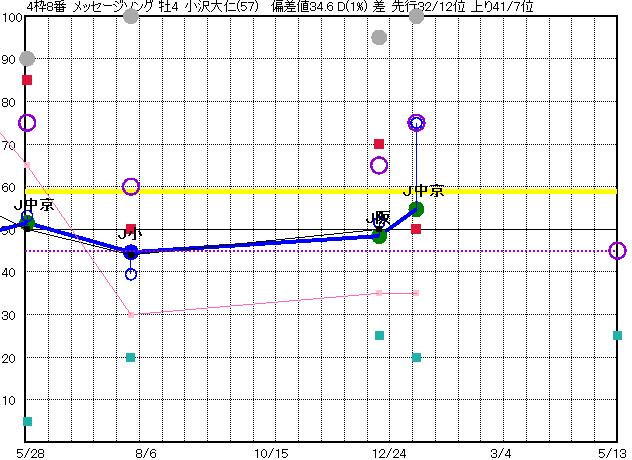
Task: Click the teal square at value 5
Action: 27,421
